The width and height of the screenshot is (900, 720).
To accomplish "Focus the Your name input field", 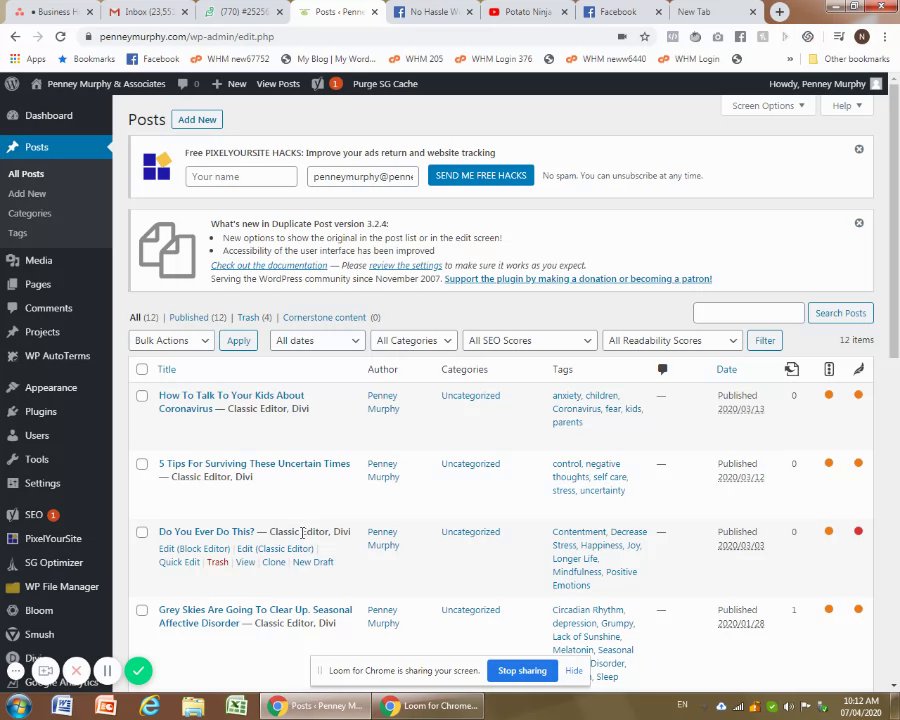I will click(x=241, y=176).
